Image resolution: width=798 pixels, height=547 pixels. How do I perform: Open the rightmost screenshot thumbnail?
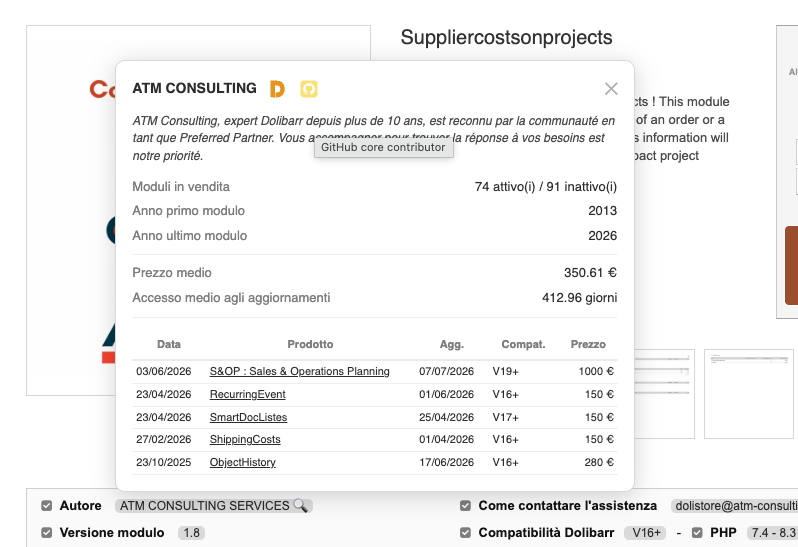pos(749,394)
